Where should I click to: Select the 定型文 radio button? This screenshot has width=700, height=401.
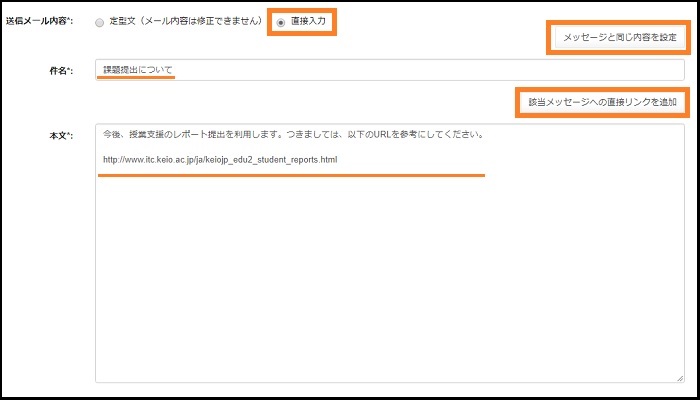[99, 22]
